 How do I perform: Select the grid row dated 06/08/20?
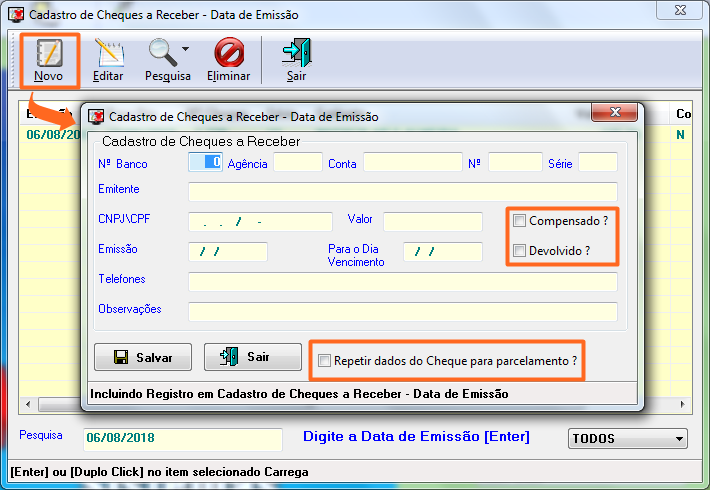click(50, 135)
